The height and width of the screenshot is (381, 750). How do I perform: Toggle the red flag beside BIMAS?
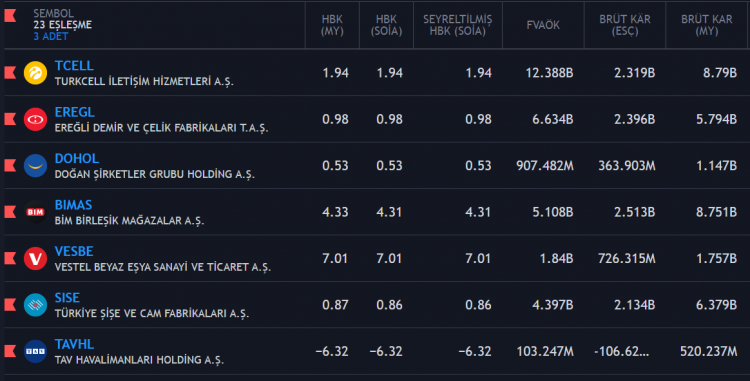(10, 212)
